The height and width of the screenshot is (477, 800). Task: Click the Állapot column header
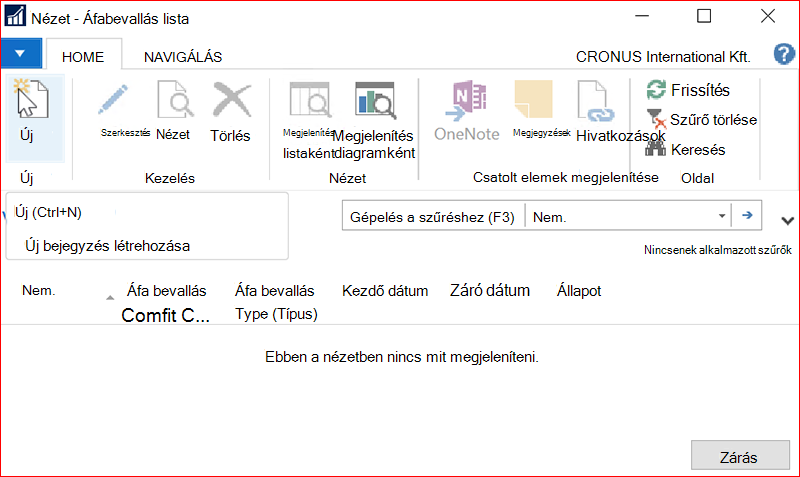[x=579, y=291]
